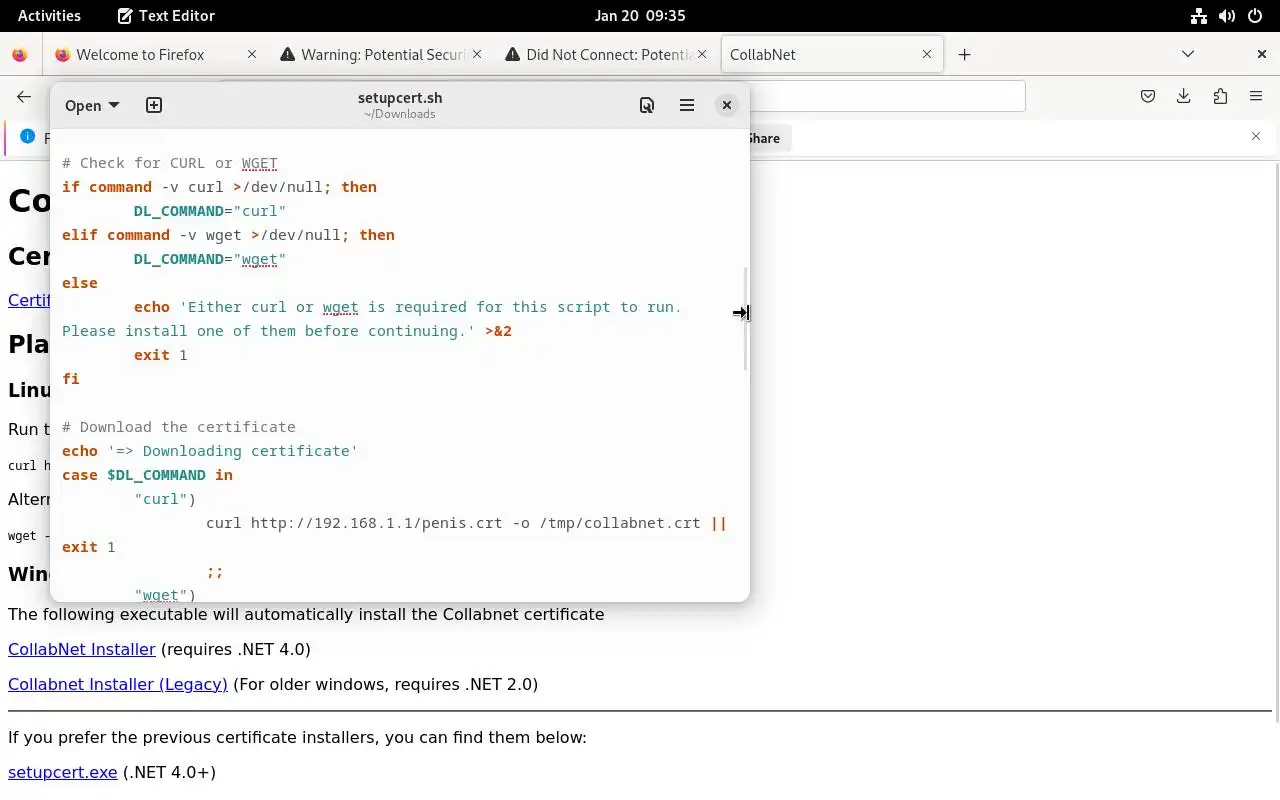This screenshot has height=800, width=1280.
Task: Click the 'else' keyword line in script
Action: pos(80,283)
